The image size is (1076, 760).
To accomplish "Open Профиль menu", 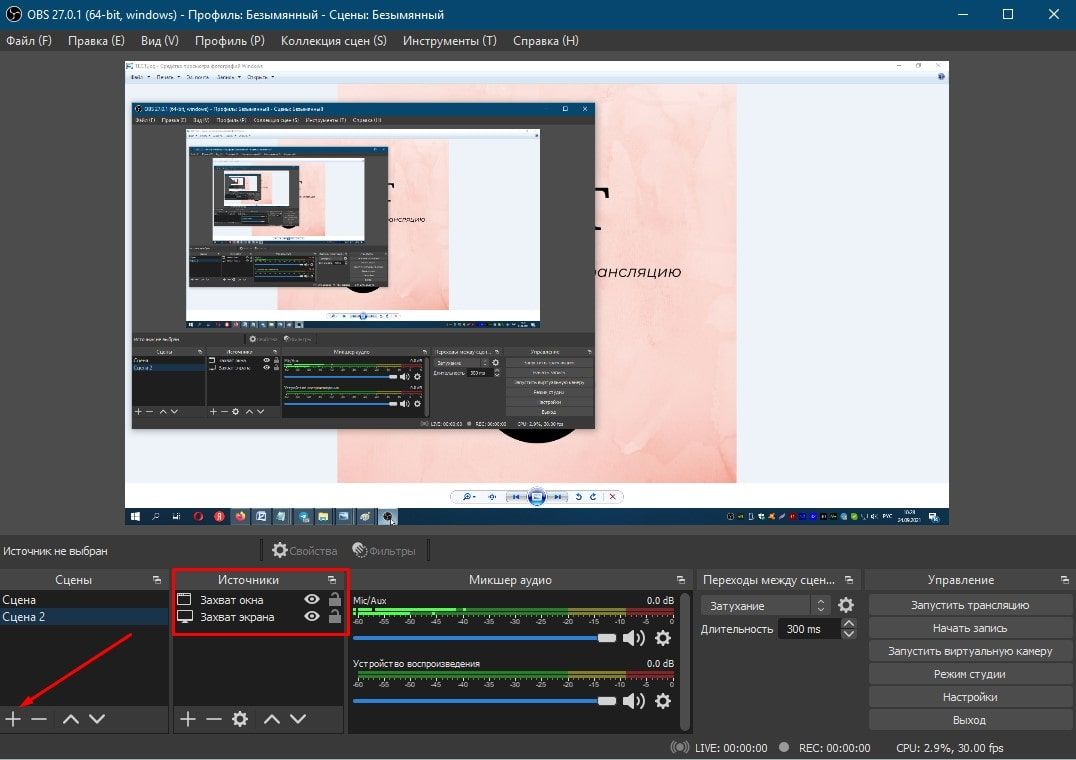I will click(230, 40).
